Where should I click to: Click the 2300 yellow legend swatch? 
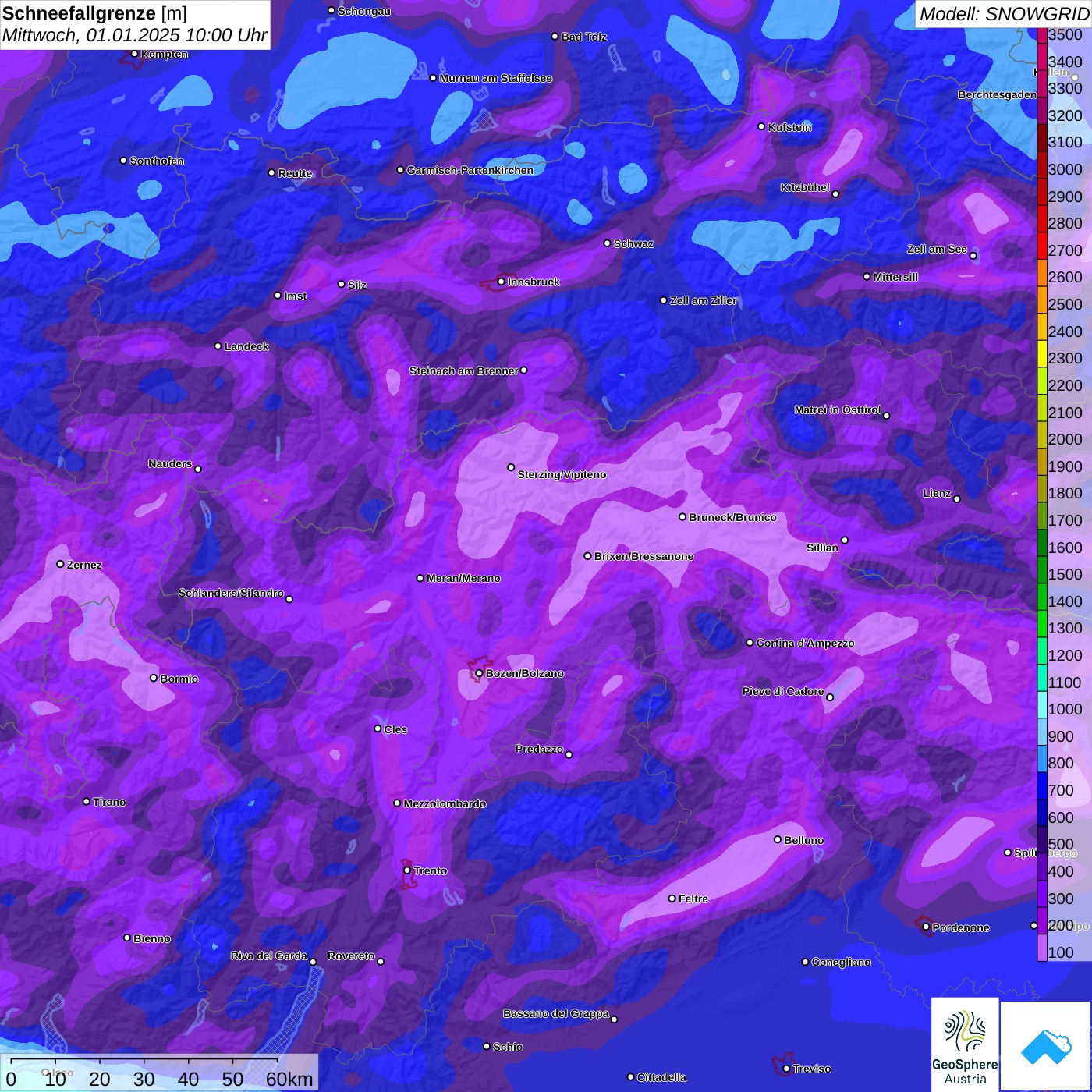click(1042, 354)
